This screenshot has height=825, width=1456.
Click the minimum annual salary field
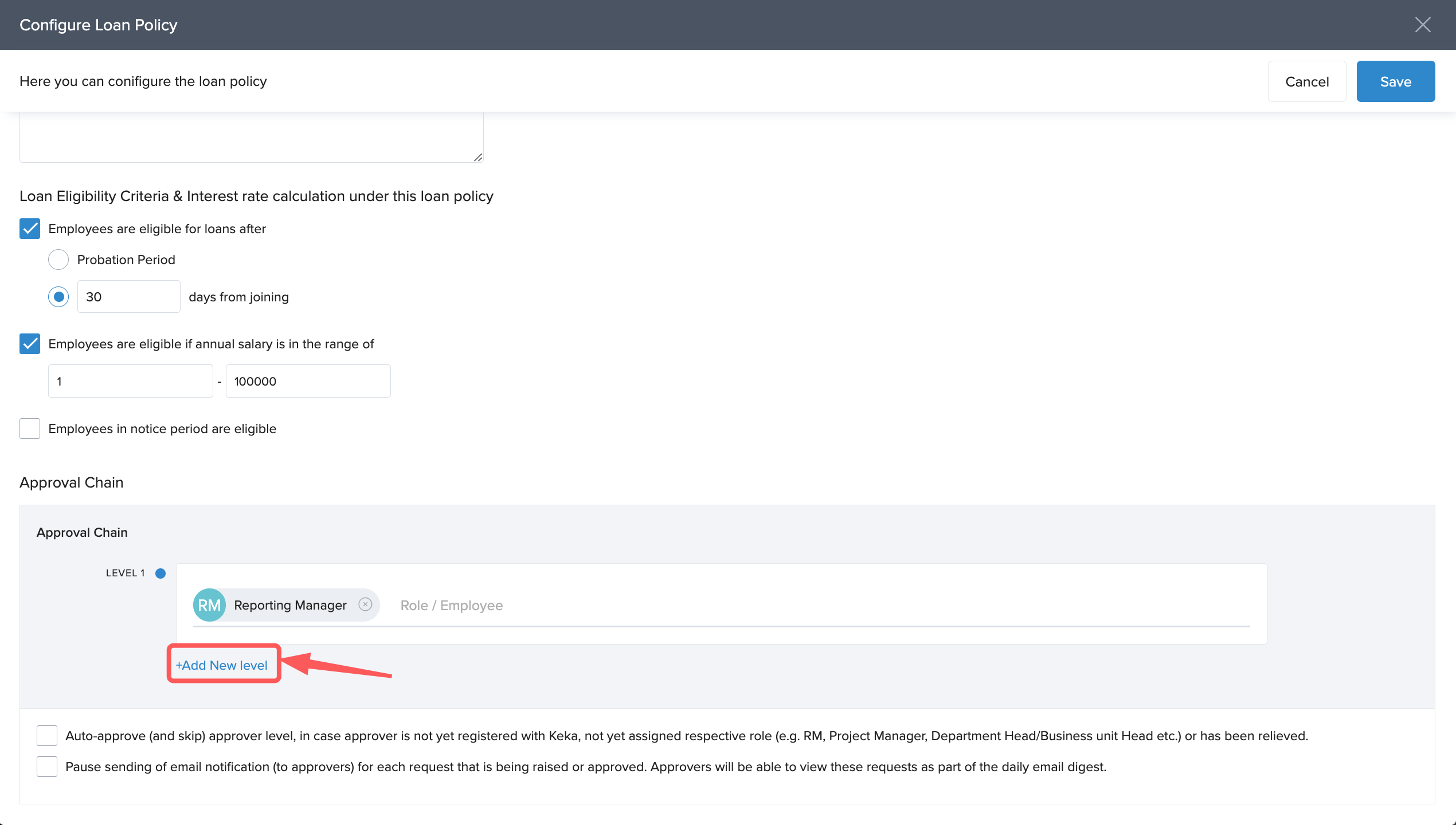coord(131,381)
